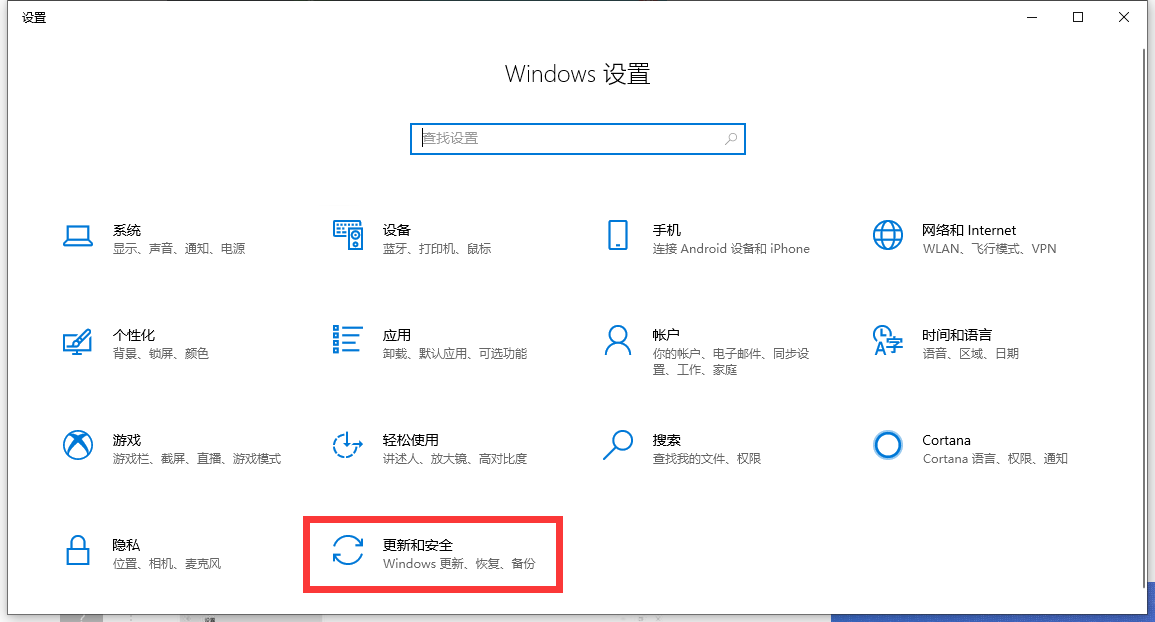
Task: Maximize the Settings window
Action: [x=1078, y=17]
